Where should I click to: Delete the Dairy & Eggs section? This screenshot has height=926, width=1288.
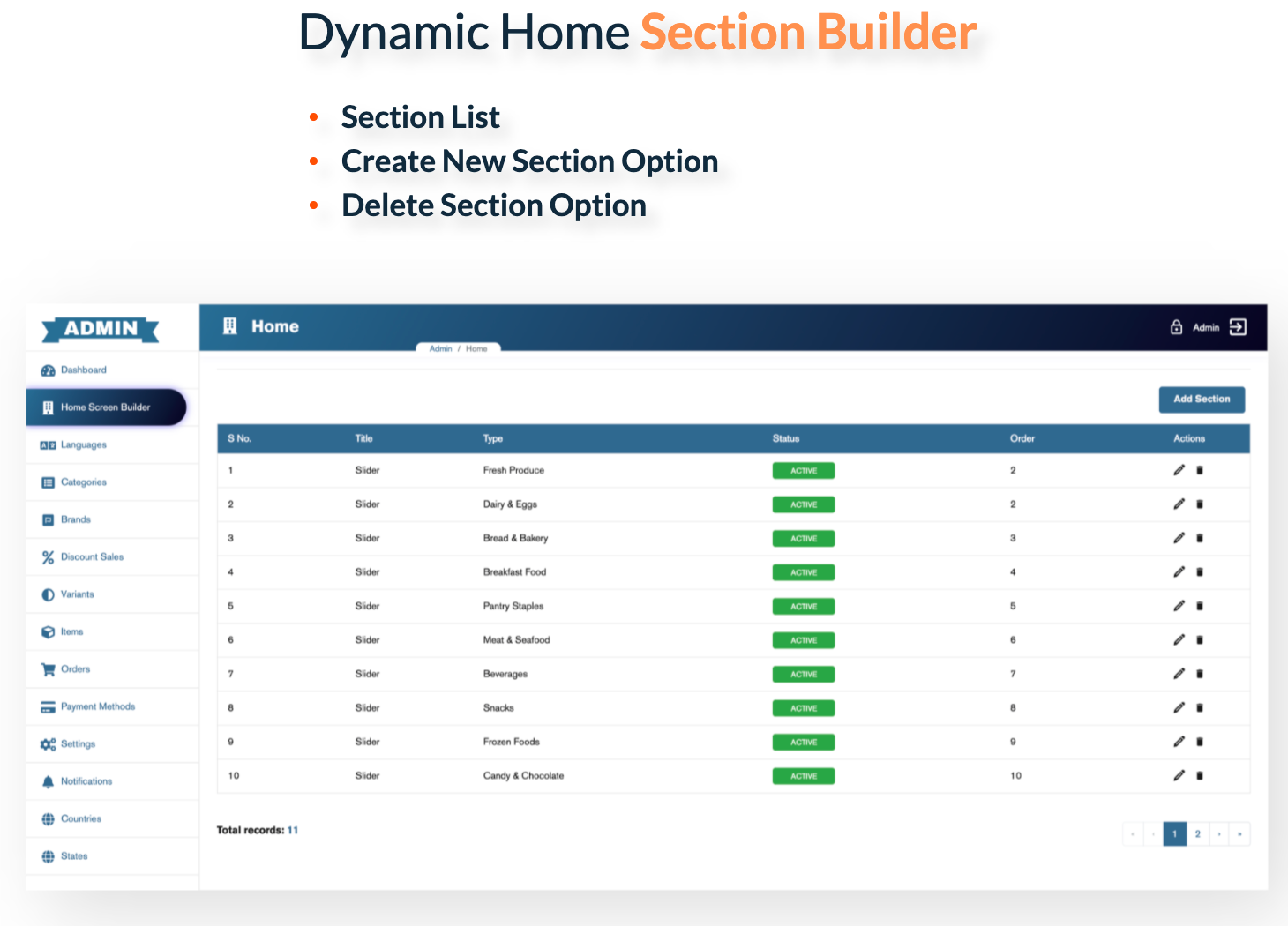(1200, 504)
